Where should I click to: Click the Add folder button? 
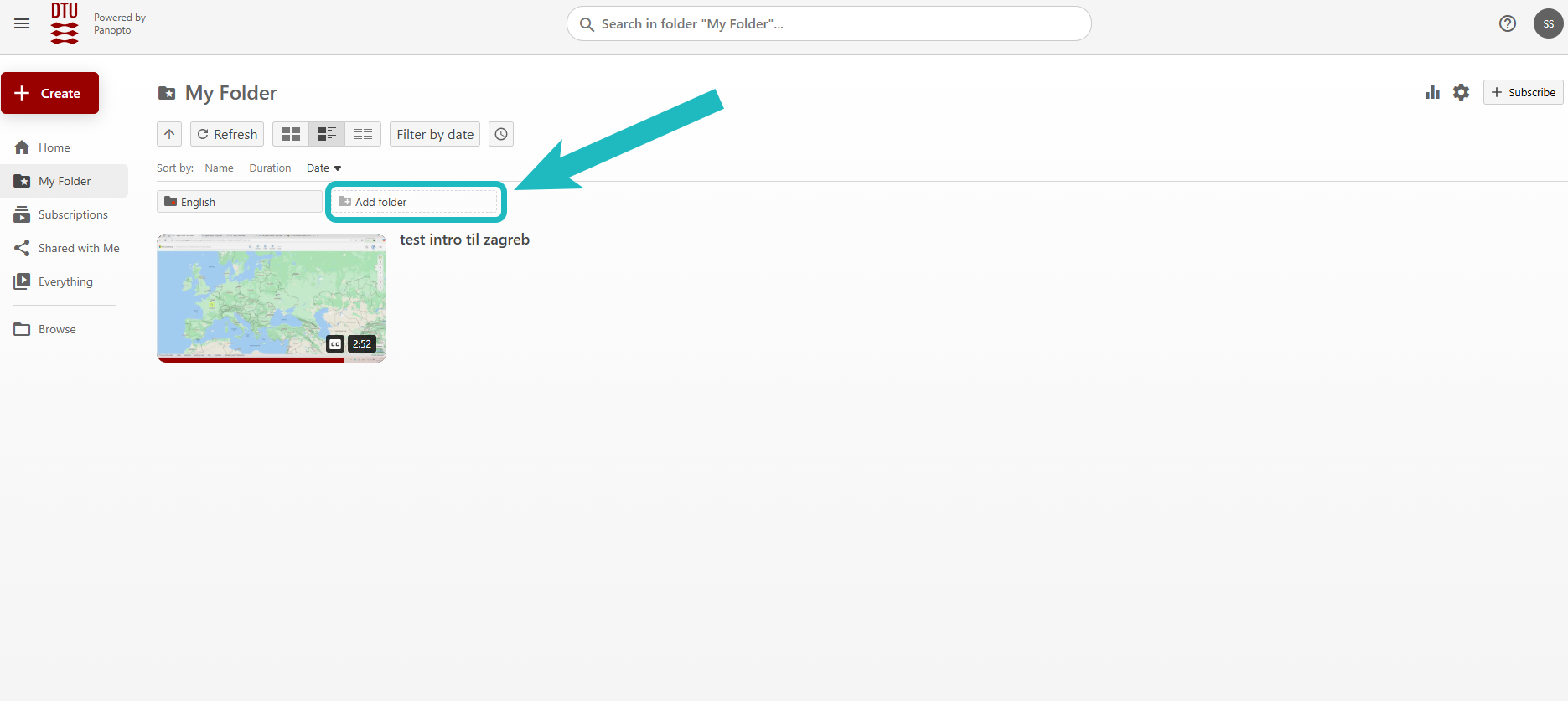tap(416, 202)
